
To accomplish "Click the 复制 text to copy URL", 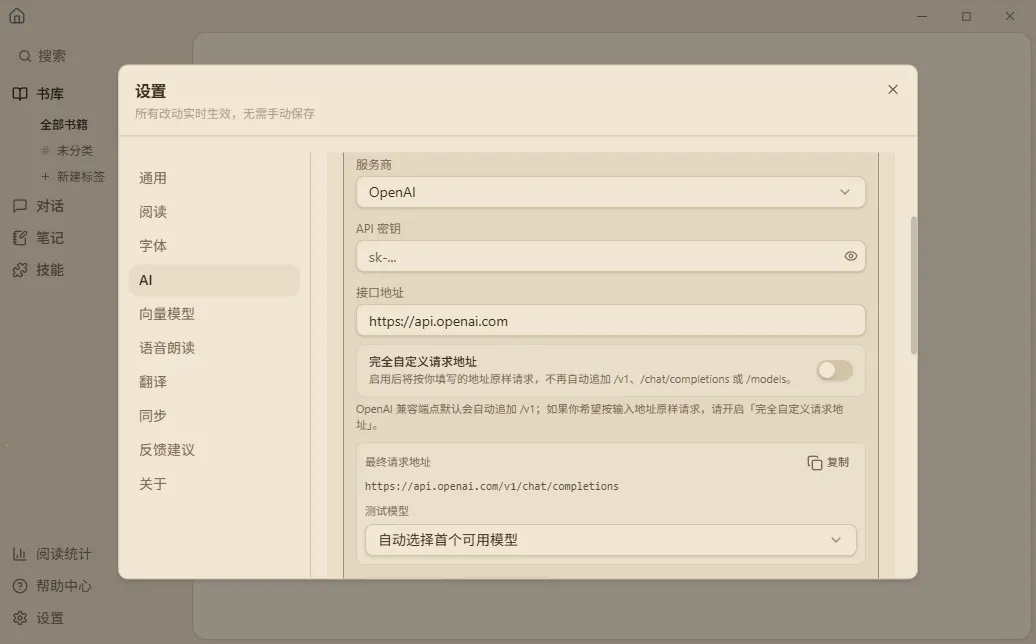I will click(838, 462).
